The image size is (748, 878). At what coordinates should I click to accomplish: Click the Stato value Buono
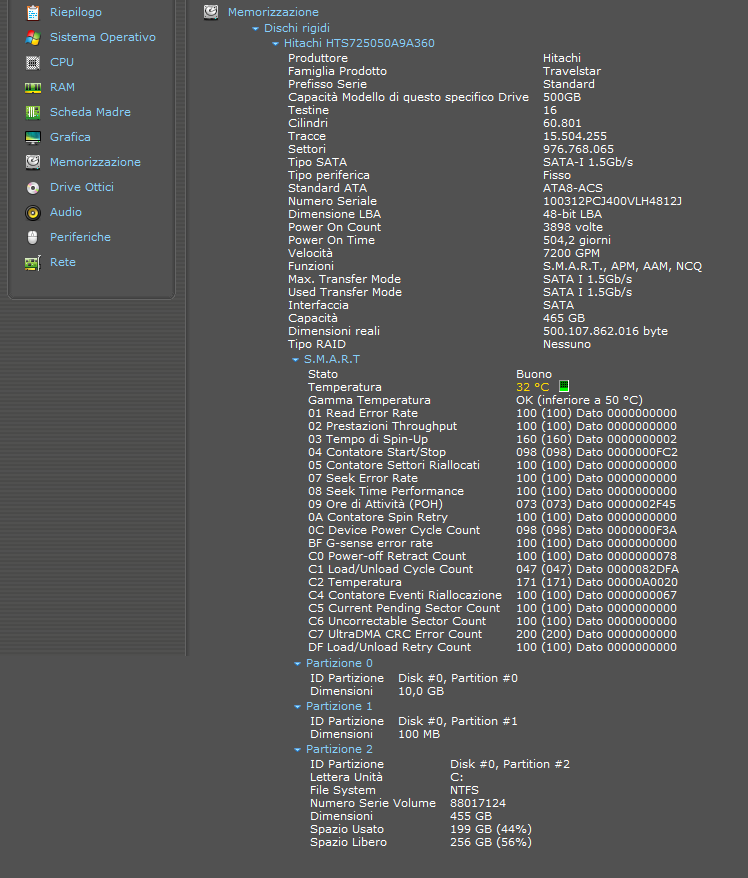coord(534,374)
